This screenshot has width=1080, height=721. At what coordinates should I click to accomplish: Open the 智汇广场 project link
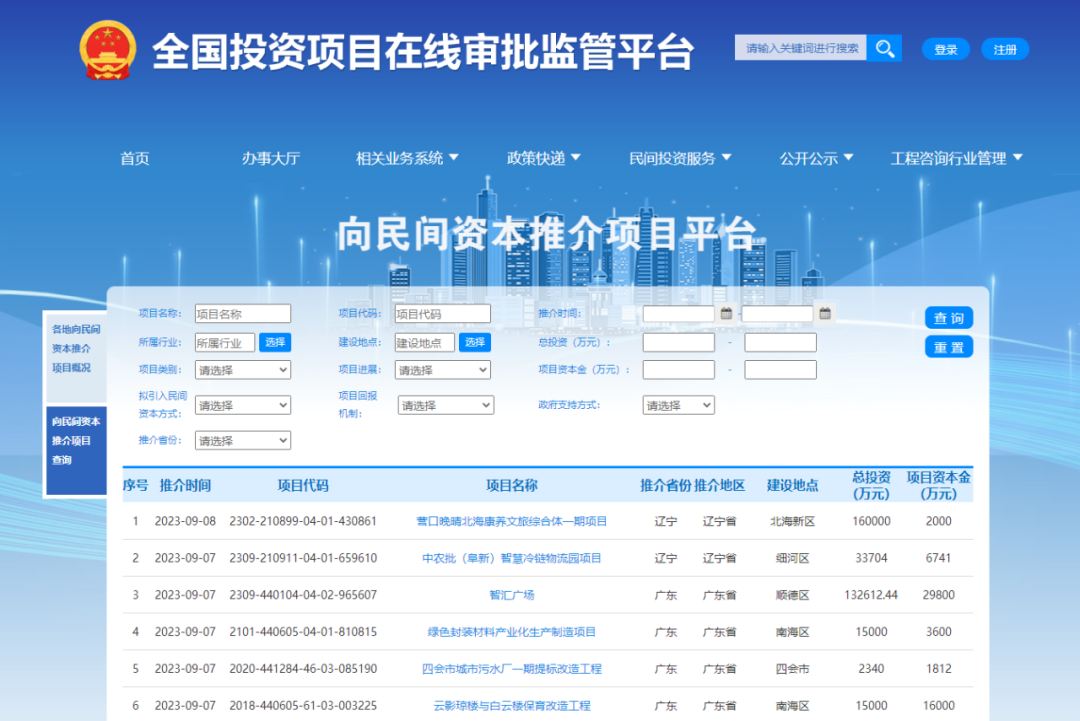coord(511,595)
